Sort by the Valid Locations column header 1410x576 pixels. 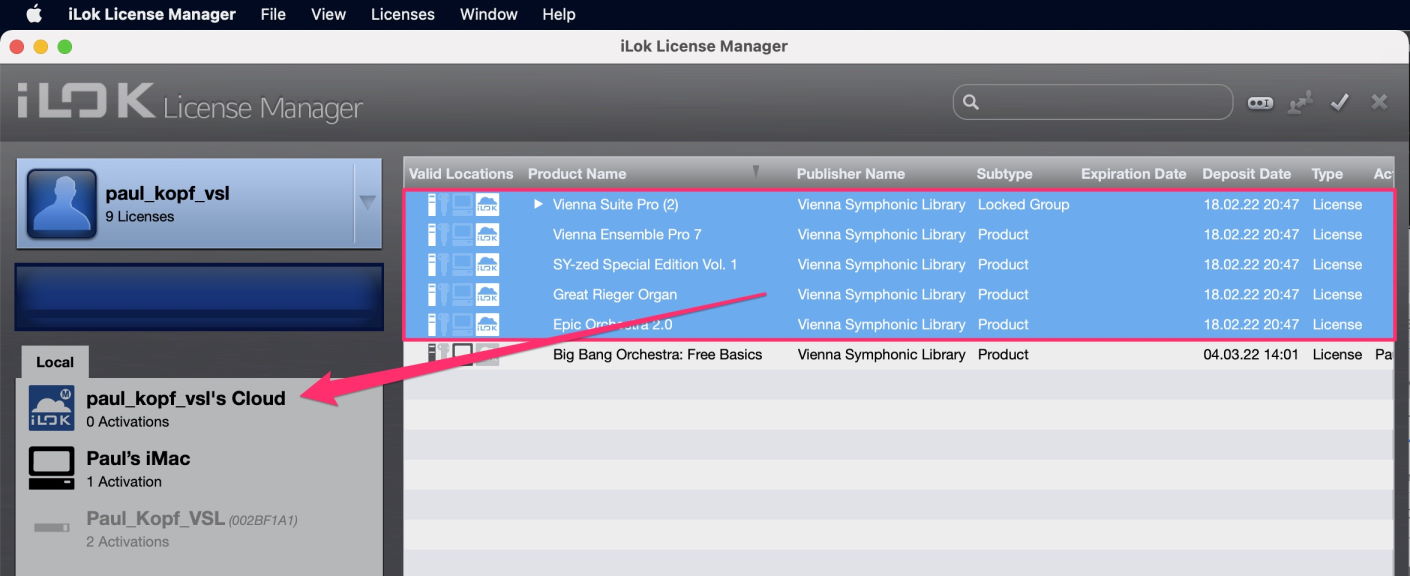[x=461, y=174]
